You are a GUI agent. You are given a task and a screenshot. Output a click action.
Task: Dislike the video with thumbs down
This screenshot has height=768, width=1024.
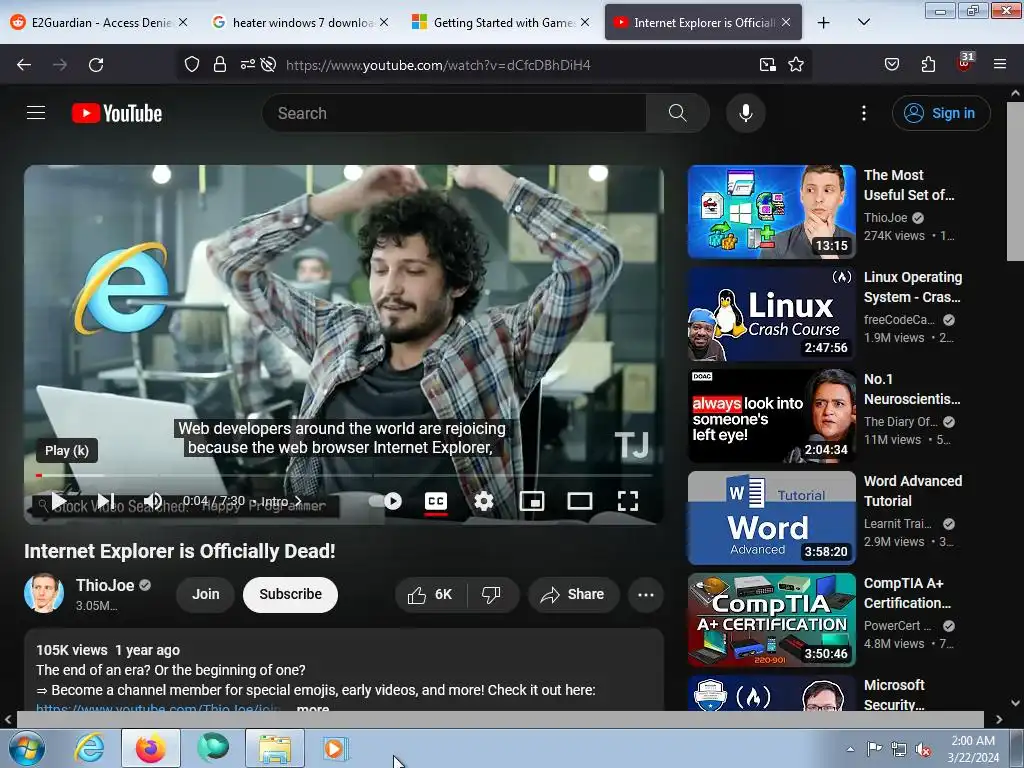491,595
